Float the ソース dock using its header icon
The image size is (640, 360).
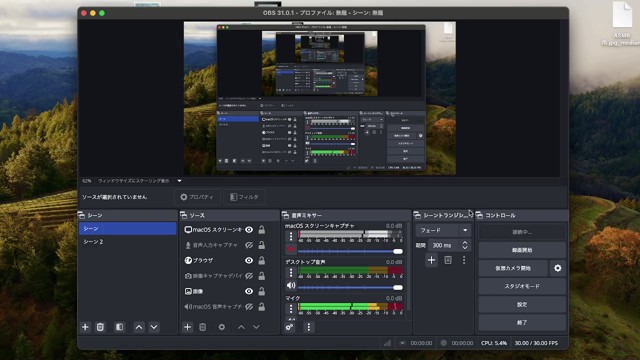(x=183, y=215)
